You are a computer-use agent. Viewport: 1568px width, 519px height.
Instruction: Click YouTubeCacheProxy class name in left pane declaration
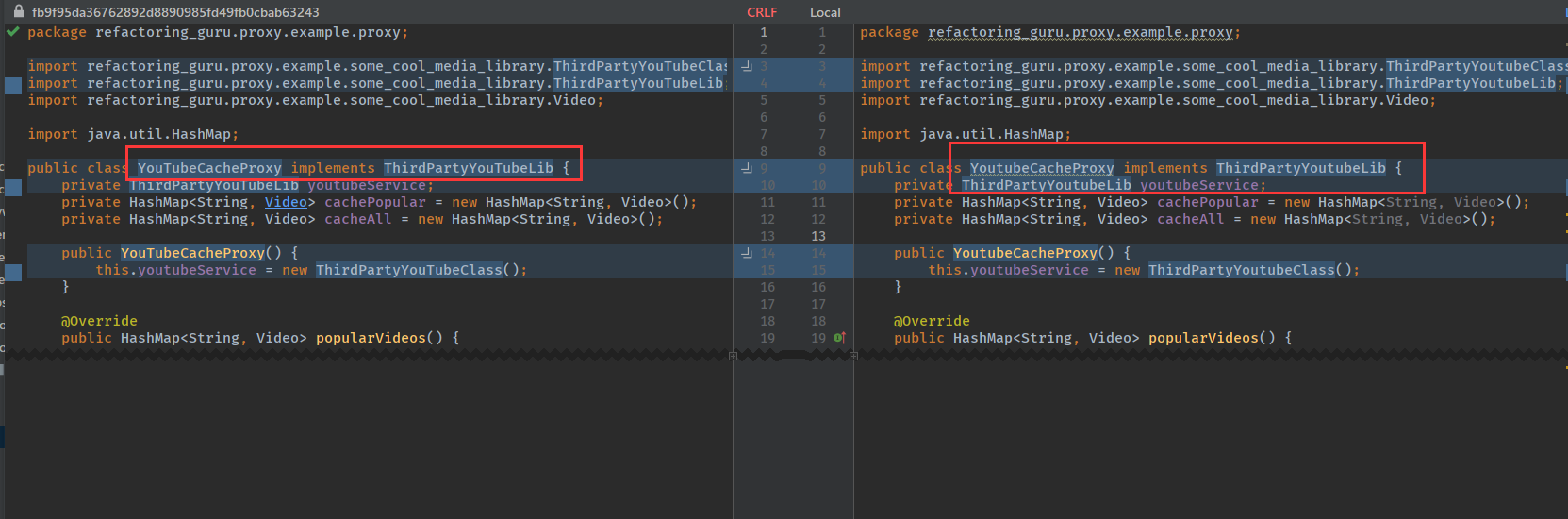pos(209,168)
